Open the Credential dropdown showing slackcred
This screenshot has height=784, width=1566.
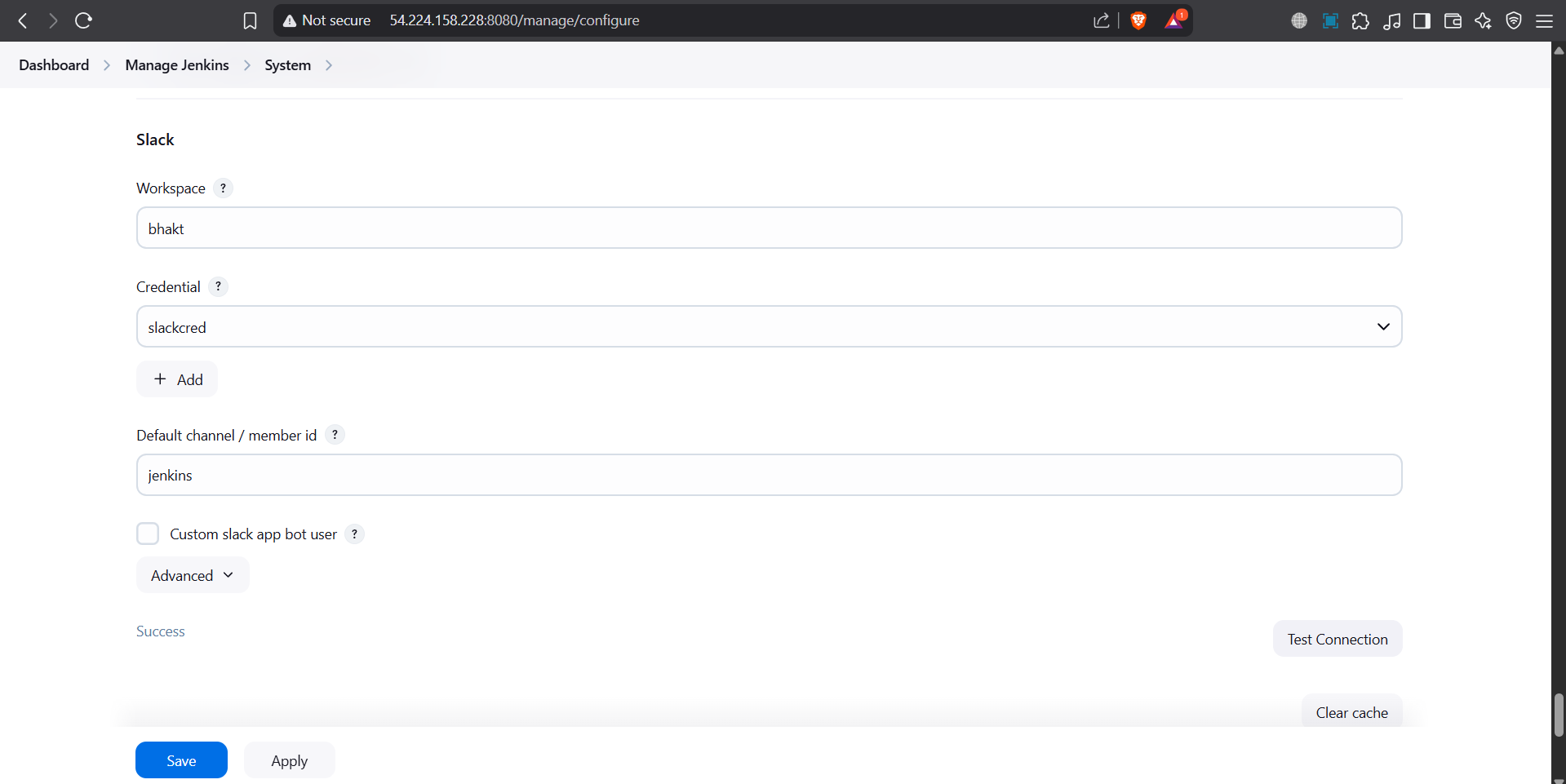click(x=769, y=326)
